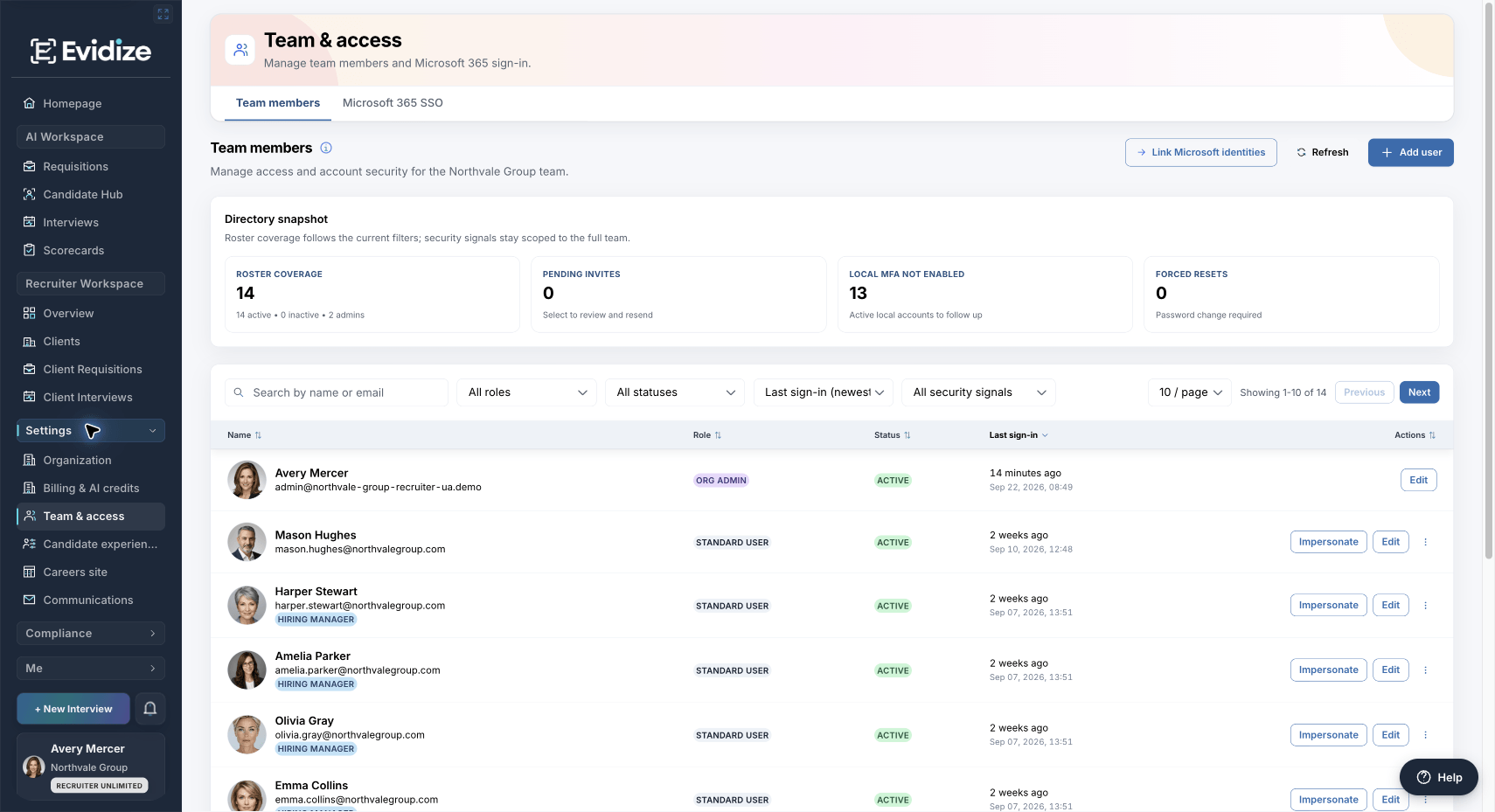Start a New Interview

tap(73, 709)
